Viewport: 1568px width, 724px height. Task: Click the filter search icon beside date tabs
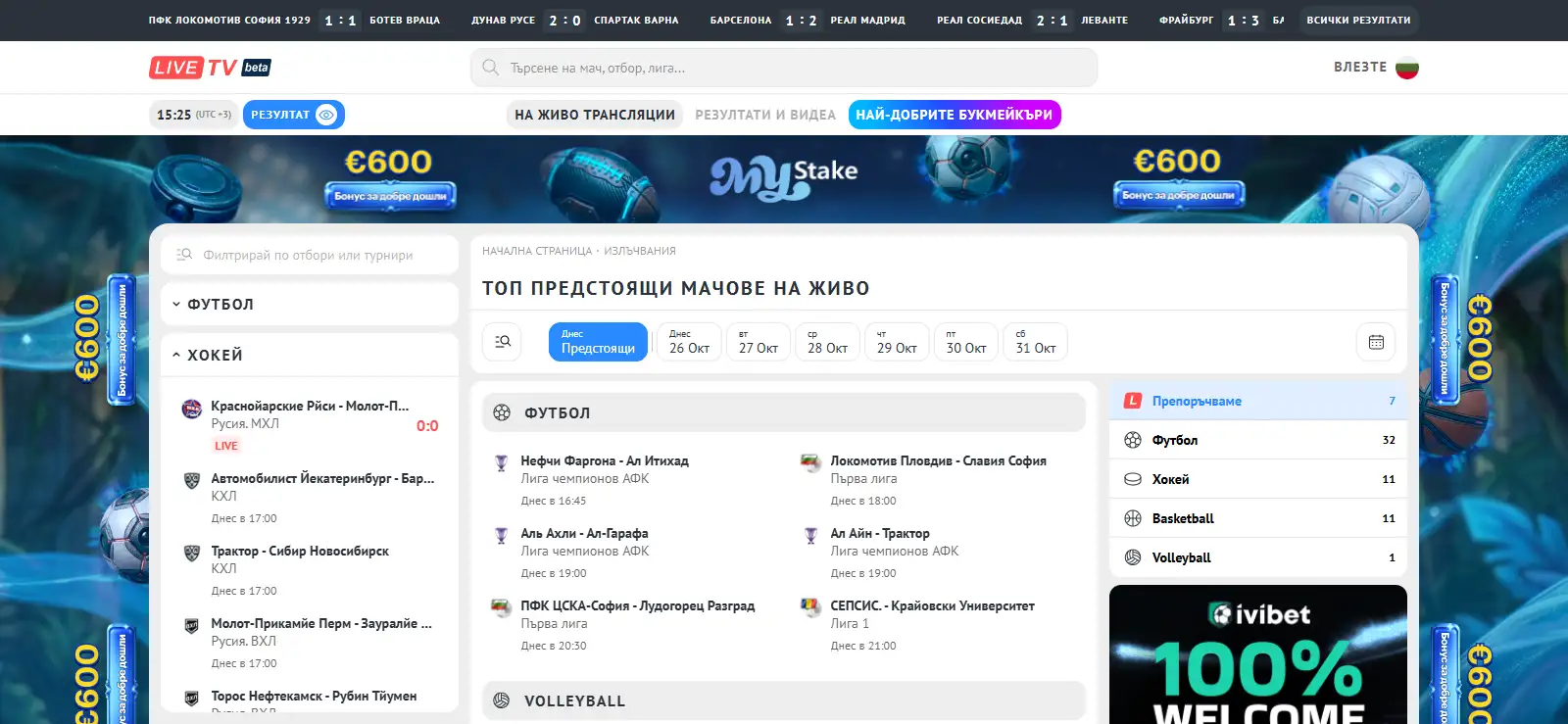point(503,342)
